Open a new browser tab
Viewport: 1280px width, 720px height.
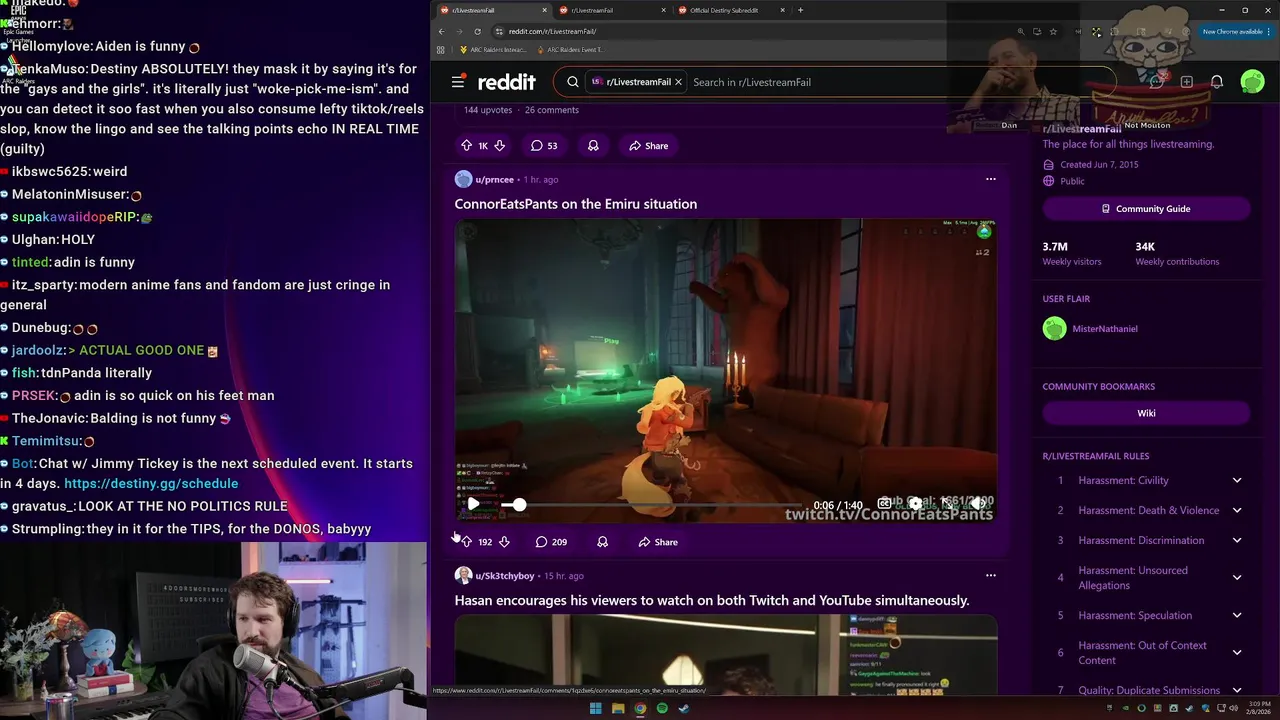(x=800, y=10)
